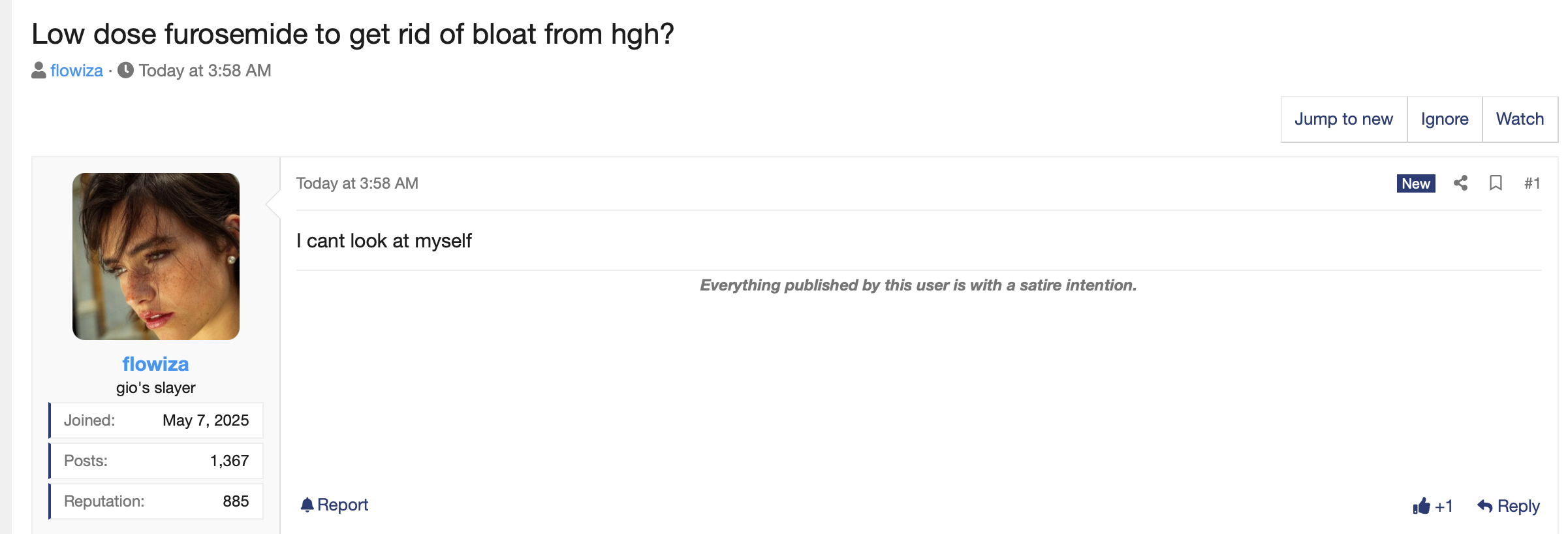The height and width of the screenshot is (534, 1568).
Task: Click the +1 reaction count
Action: [1444, 506]
